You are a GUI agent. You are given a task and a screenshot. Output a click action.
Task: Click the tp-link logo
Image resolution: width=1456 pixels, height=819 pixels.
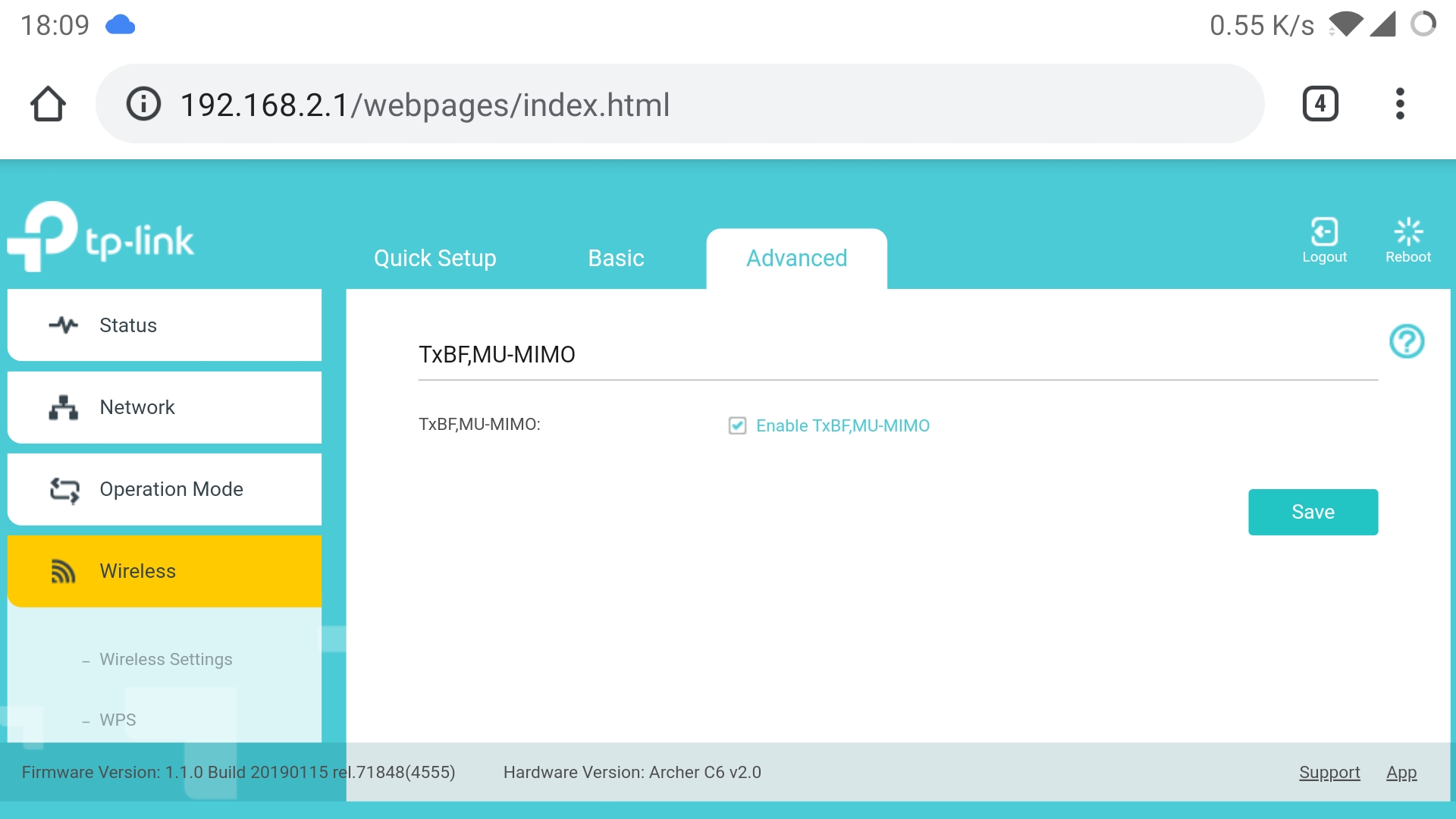click(101, 237)
